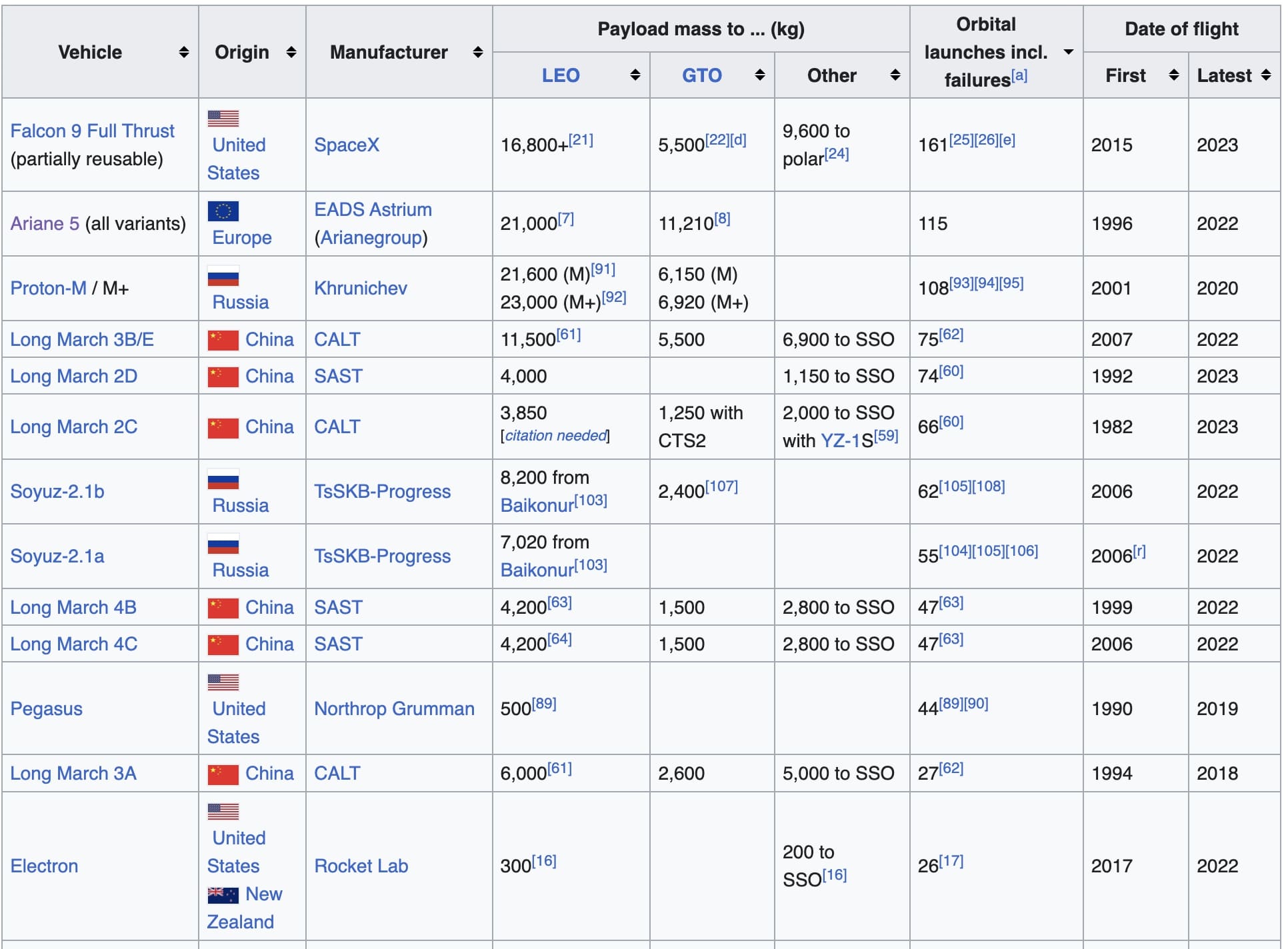1288x949 pixels.
Task: Sort table by Vehicle column arrows
Action: tap(183, 52)
